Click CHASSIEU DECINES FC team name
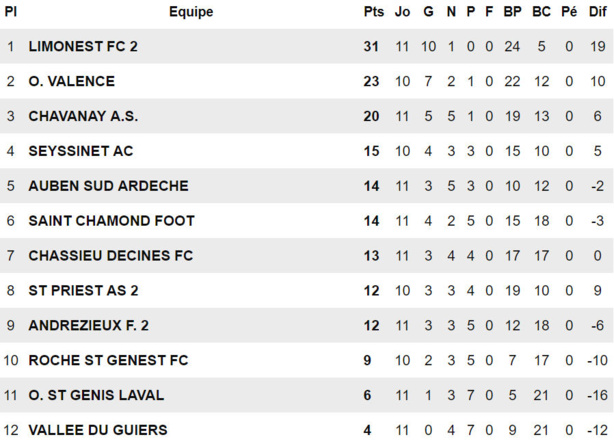 [x=110, y=256]
